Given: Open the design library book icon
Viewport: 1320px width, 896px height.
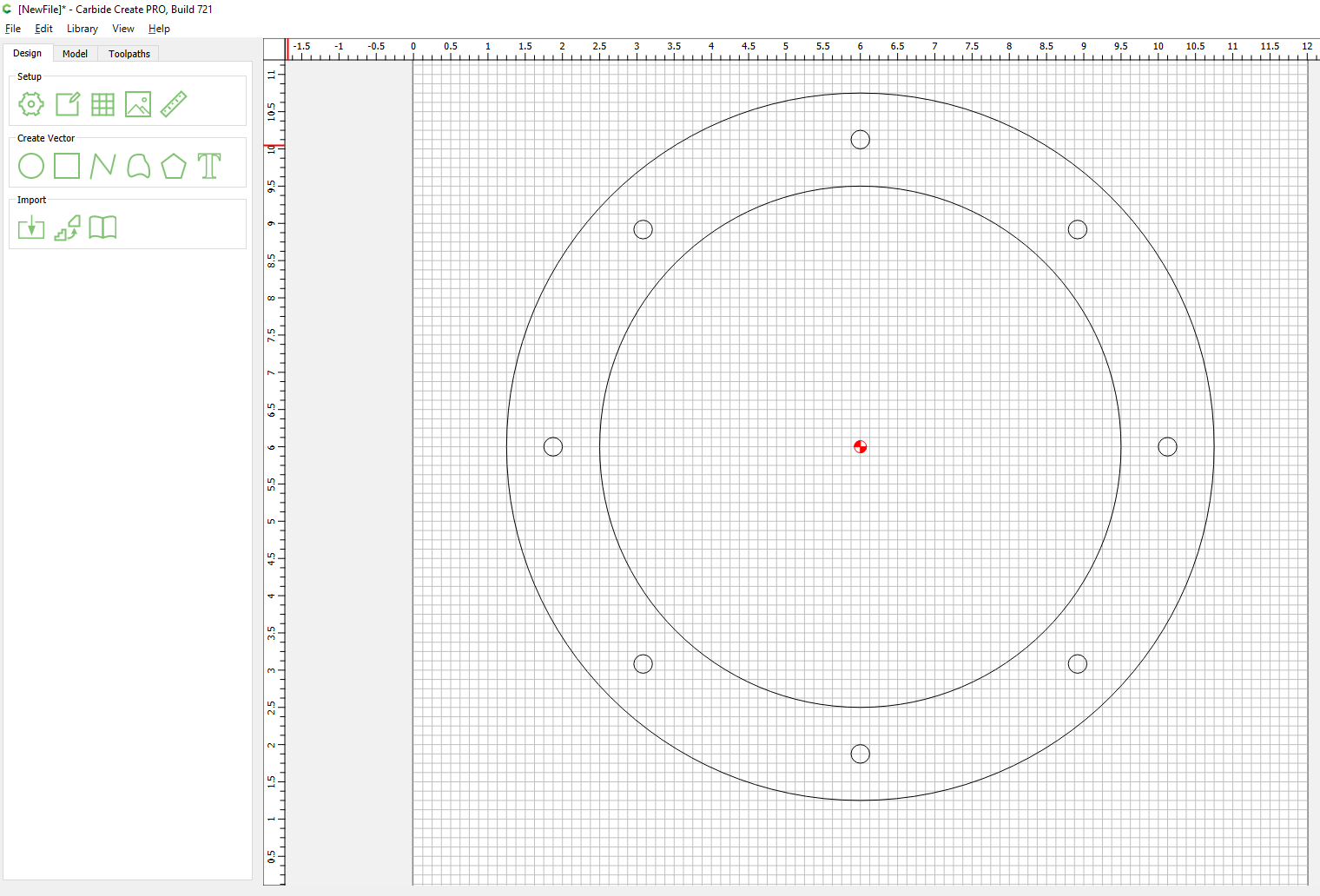Looking at the screenshot, I should (x=102, y=227).
